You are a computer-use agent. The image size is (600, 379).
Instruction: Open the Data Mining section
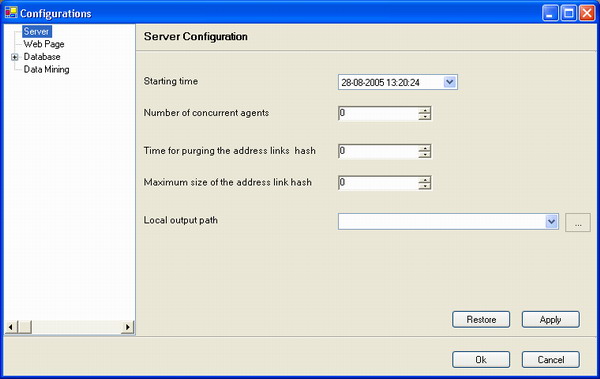[x=46, y=69]
